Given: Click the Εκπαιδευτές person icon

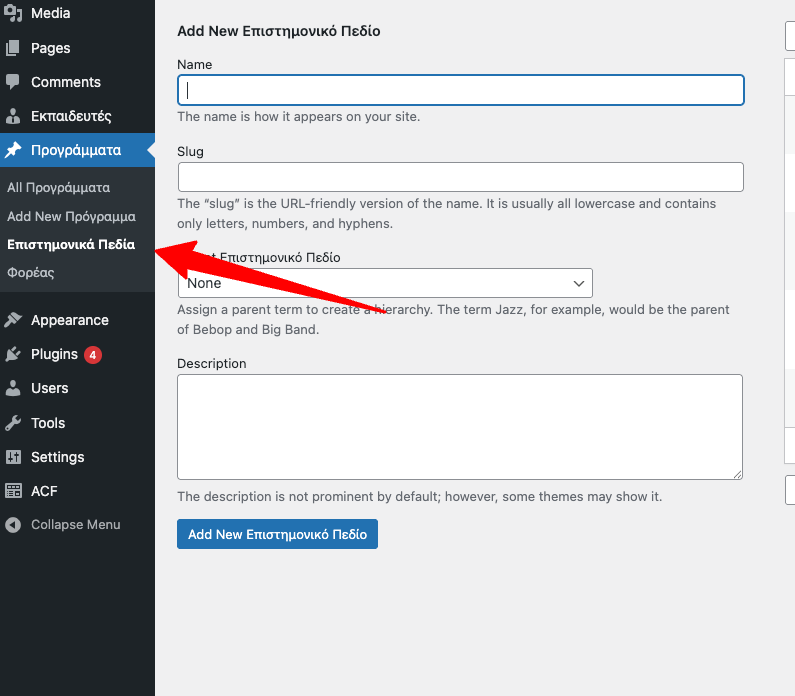Looking at the screenshot, I should coord(13,116).
